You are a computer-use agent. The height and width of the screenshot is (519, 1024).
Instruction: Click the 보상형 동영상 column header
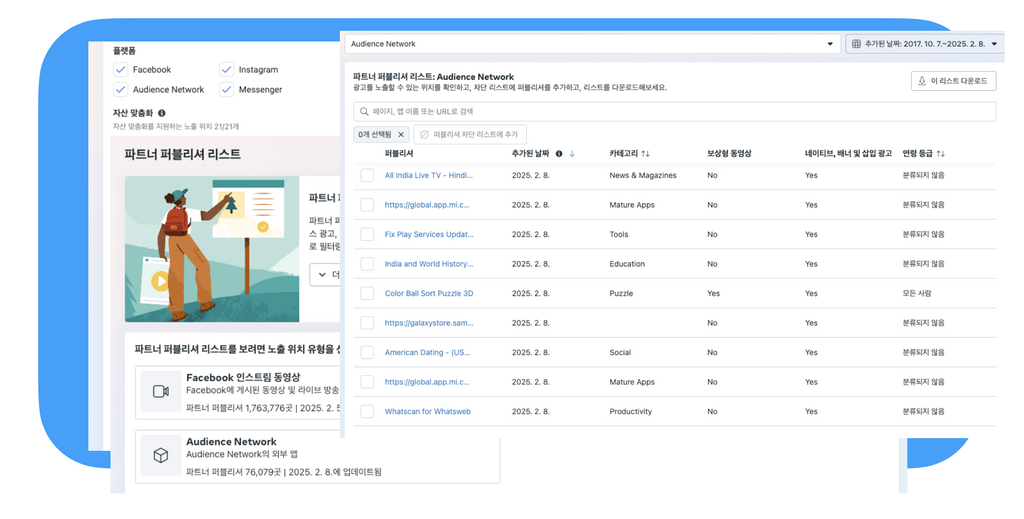pos(729,154)
